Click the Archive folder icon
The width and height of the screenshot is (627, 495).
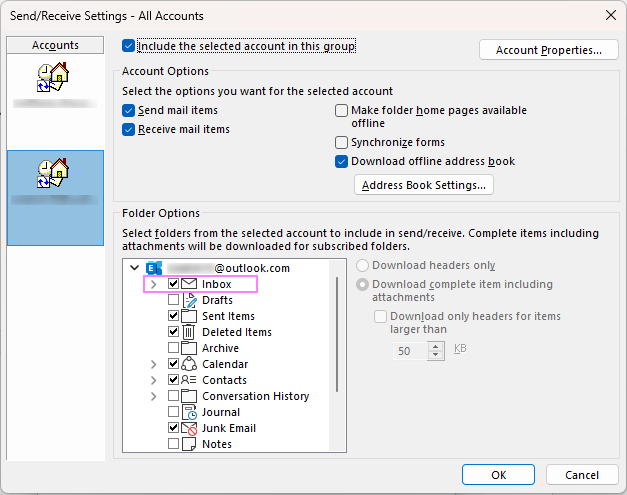189,348
